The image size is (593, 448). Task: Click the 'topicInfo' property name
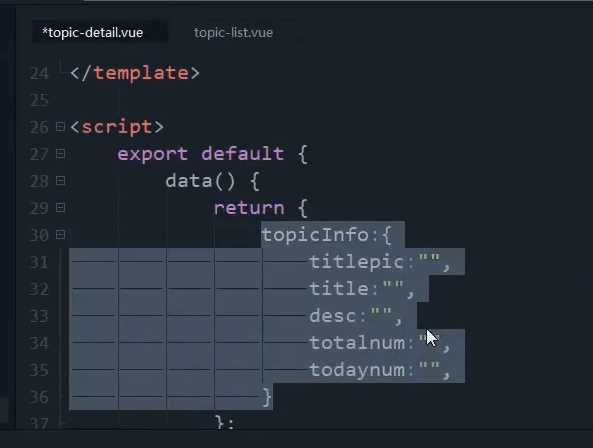(315, 235)
